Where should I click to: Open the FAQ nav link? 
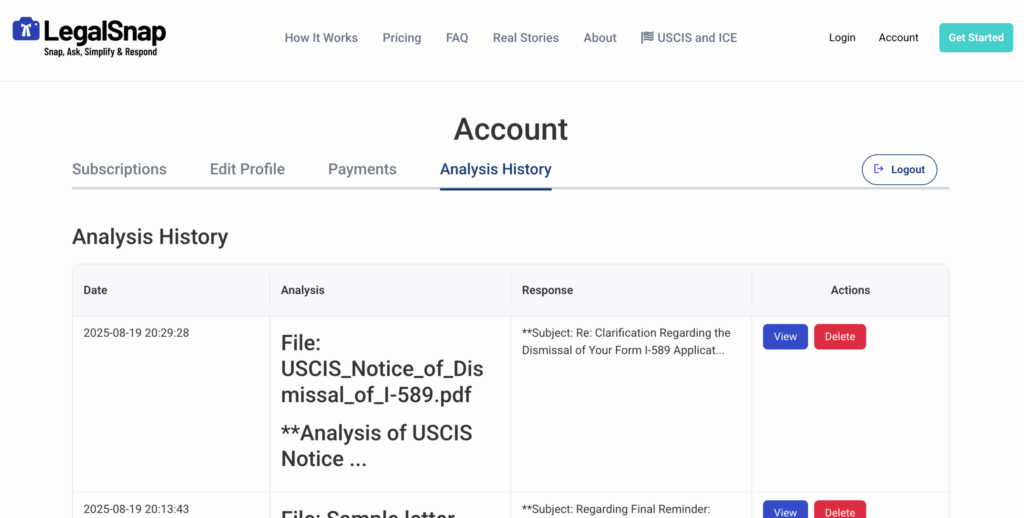click(x=457, y=38)
